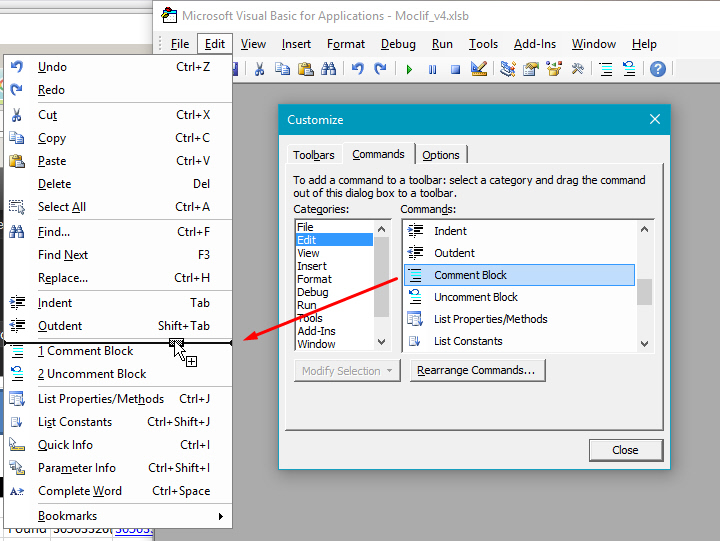The image size is (720, 541).
Task: Open the Project Explorer toolbar icon
Action: pos(508,69)
